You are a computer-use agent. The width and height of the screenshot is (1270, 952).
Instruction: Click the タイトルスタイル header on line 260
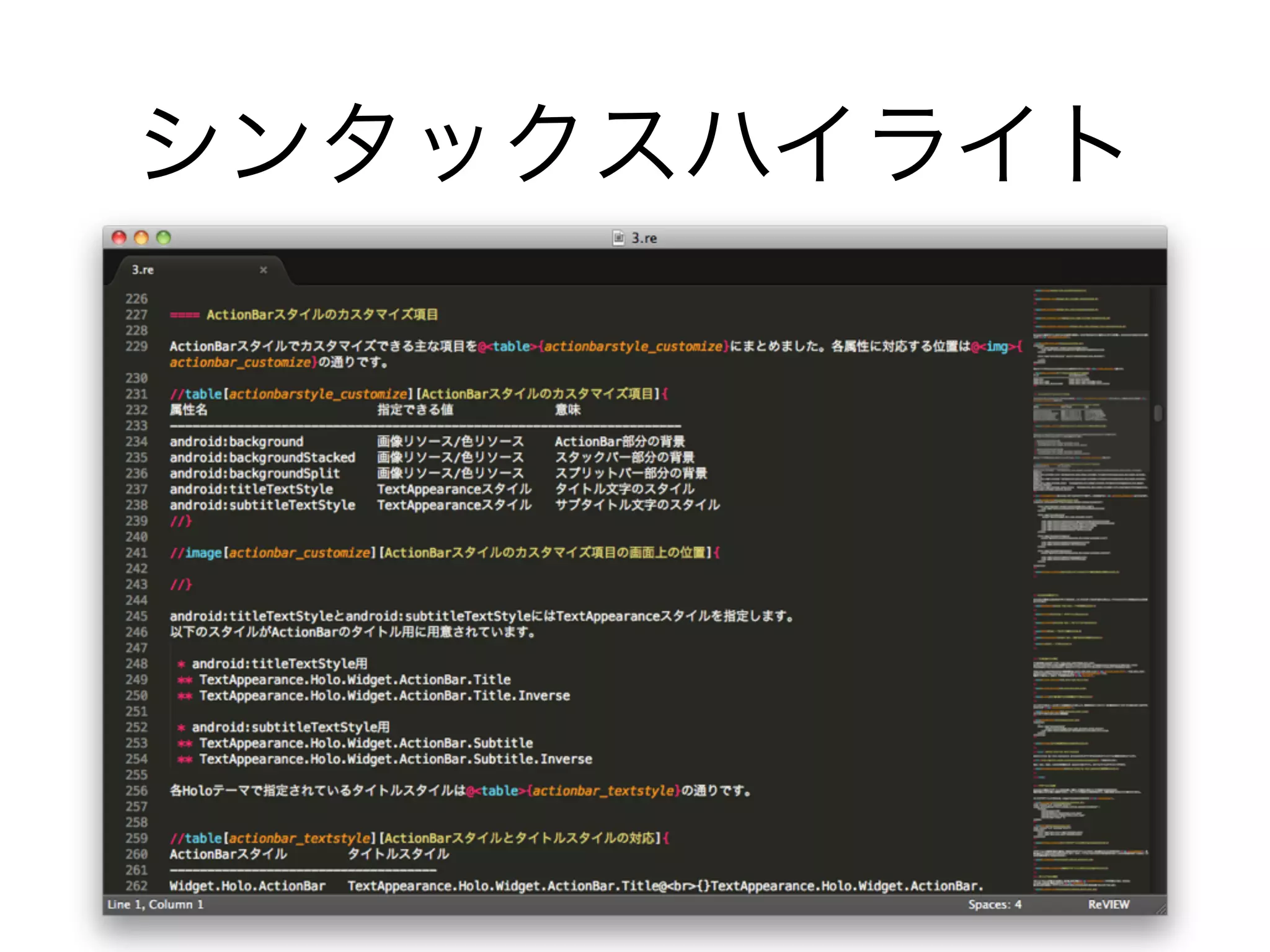(398, 855)
